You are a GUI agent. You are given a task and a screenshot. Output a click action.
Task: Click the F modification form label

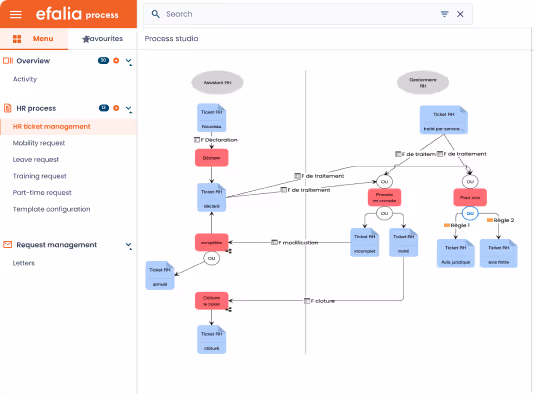tap(295, 242)
